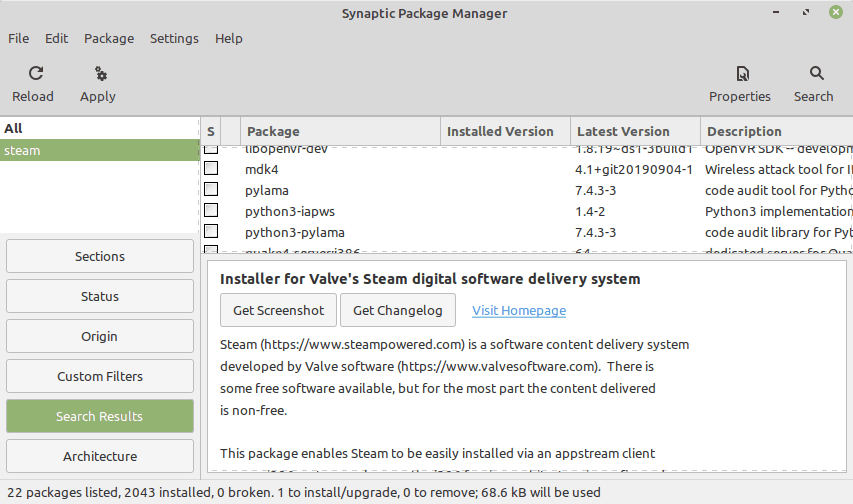Click Get Screenshot button
853x504 pixels.
(x=279, y=310)
